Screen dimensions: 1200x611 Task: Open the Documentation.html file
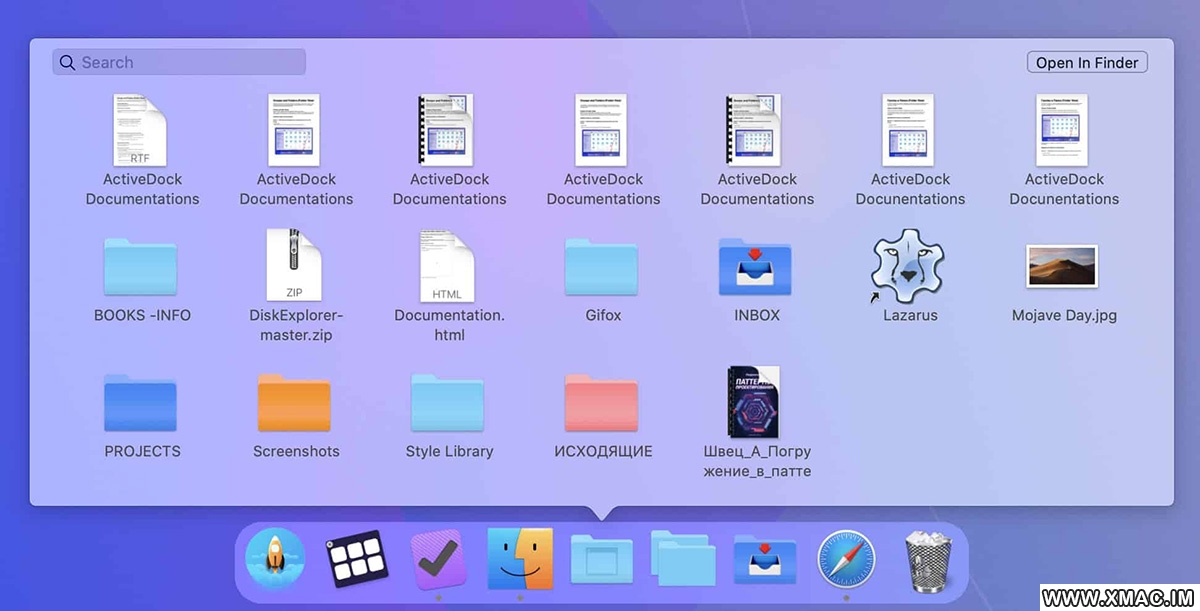[x=448, y=265]
